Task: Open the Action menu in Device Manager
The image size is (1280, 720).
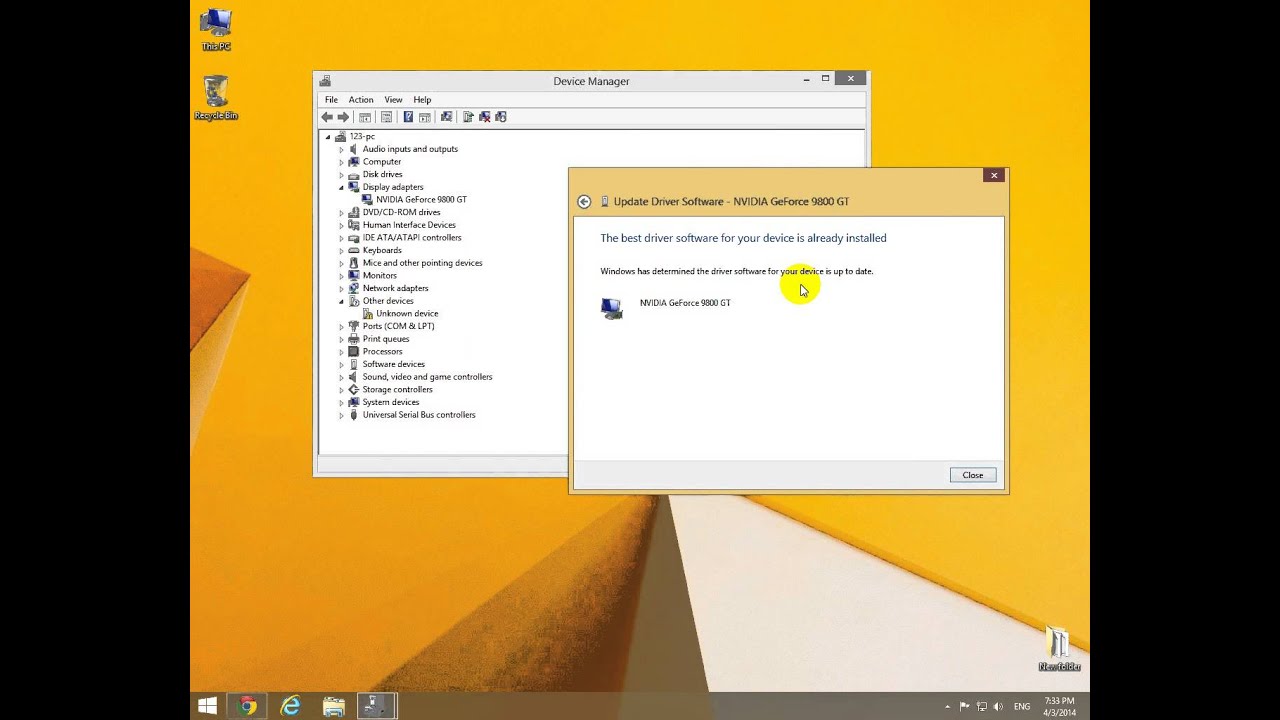Action: click(x=361, y=100)
